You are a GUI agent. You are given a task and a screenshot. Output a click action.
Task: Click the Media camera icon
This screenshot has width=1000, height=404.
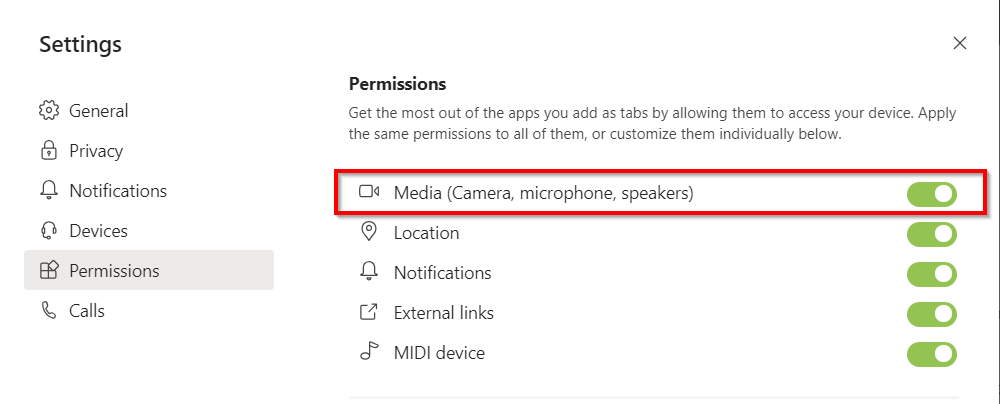[369, 193]
